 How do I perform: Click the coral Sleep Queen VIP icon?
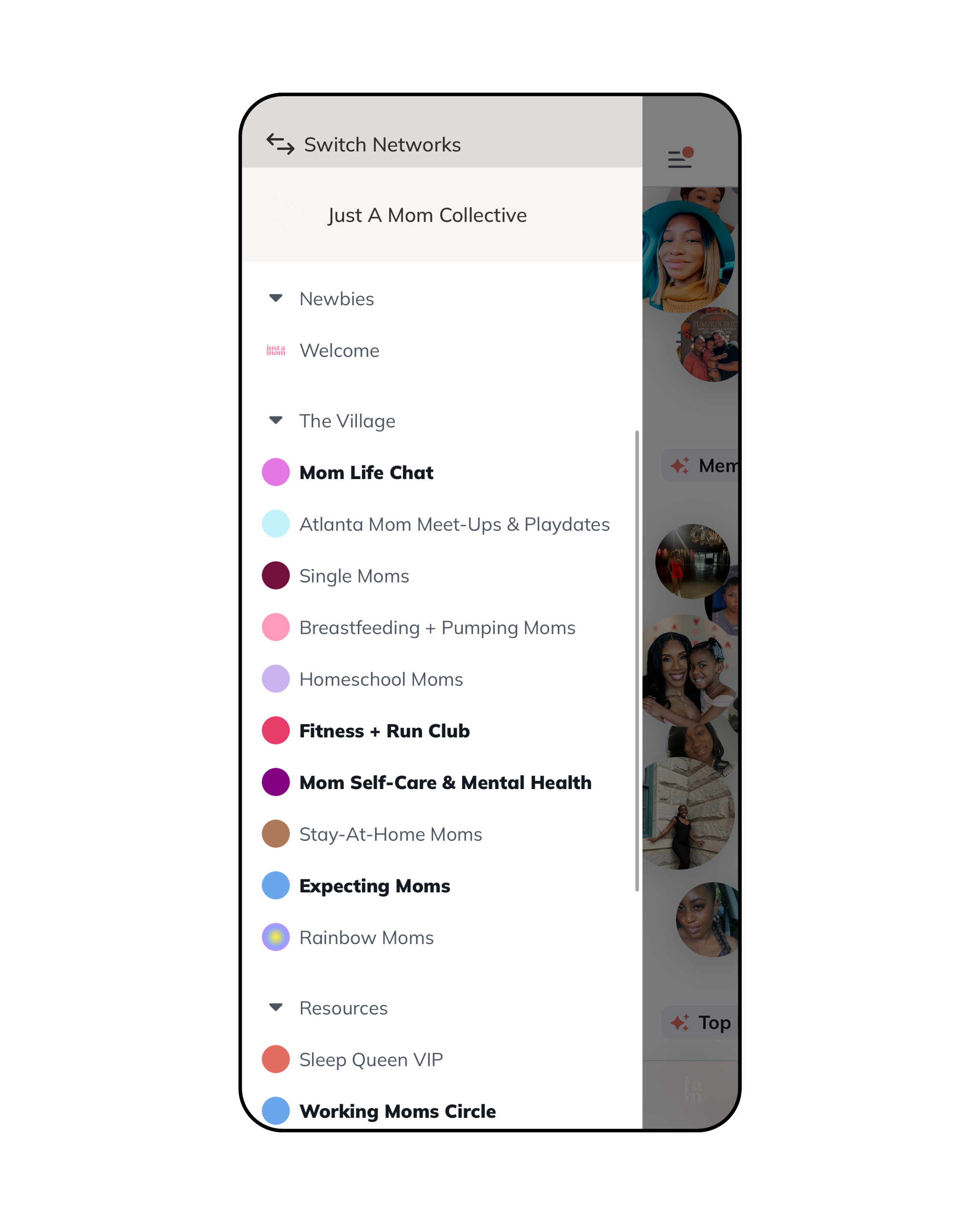[275, 1059]
